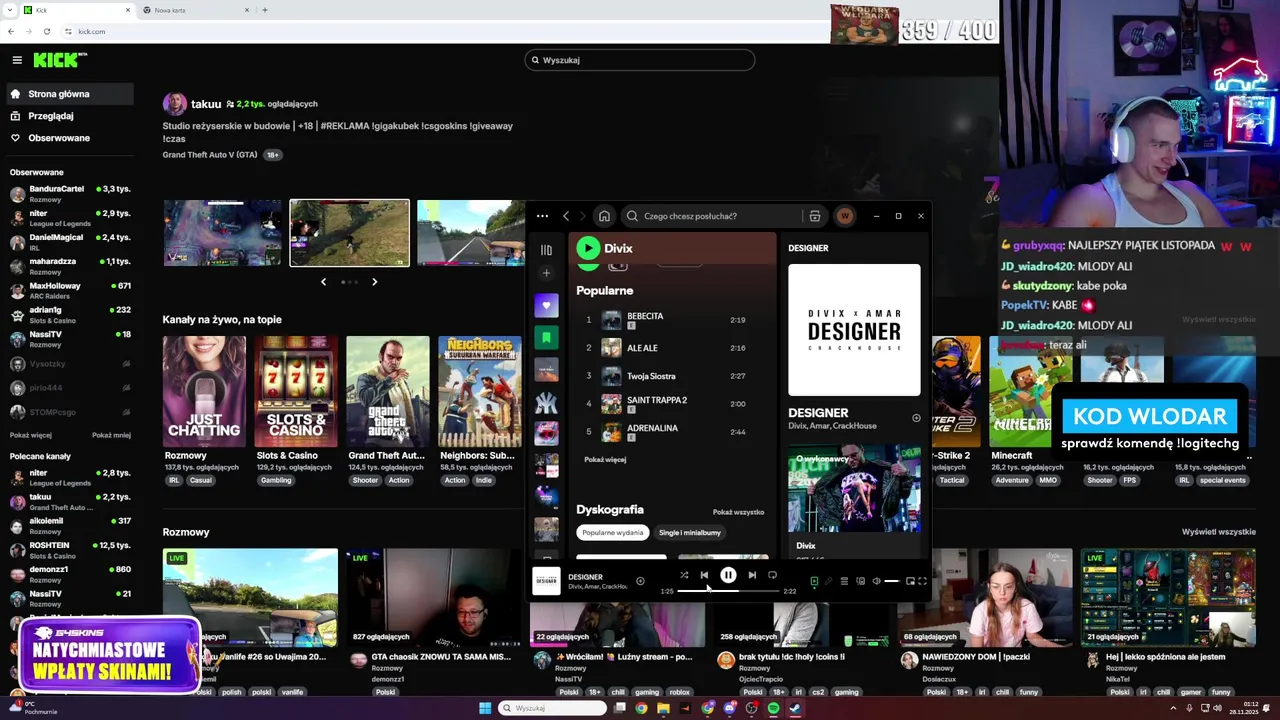
Task: Toggle shuffle in the Spotify player
Action: click(x=684, y=575)
